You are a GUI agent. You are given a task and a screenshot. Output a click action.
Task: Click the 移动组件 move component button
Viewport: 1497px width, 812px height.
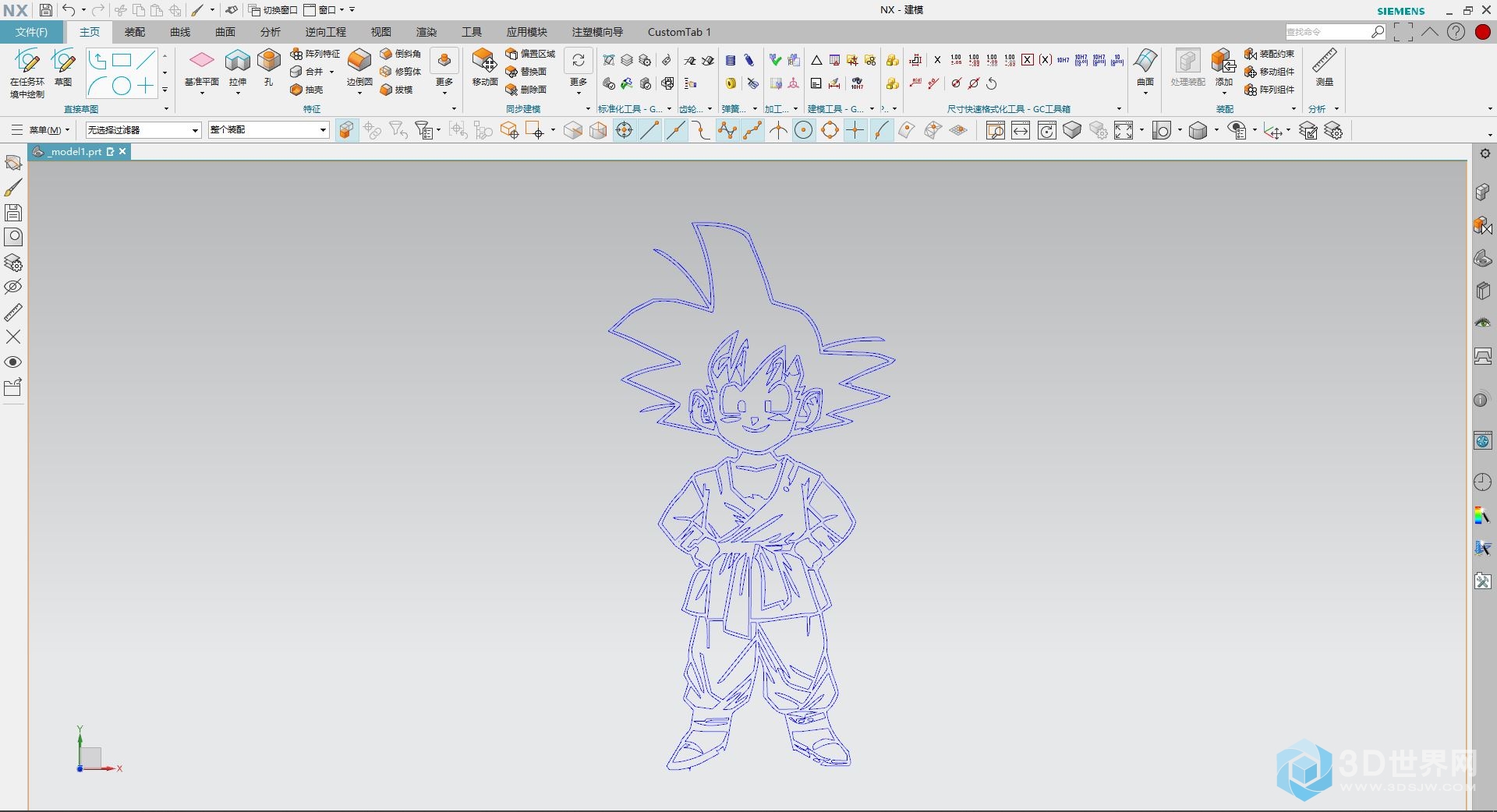point(1269,72)
